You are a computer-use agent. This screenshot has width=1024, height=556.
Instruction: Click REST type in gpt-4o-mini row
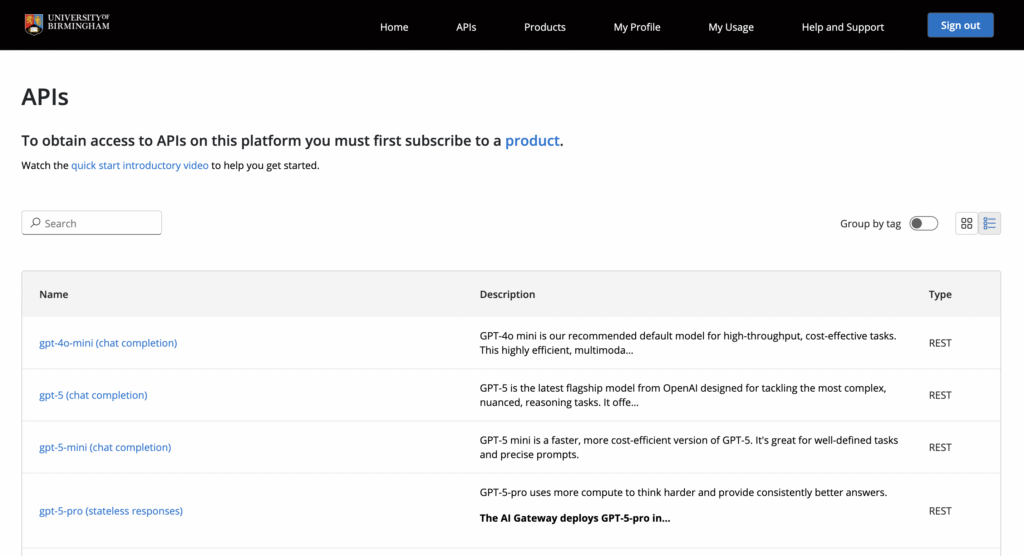tap(940, 343)
